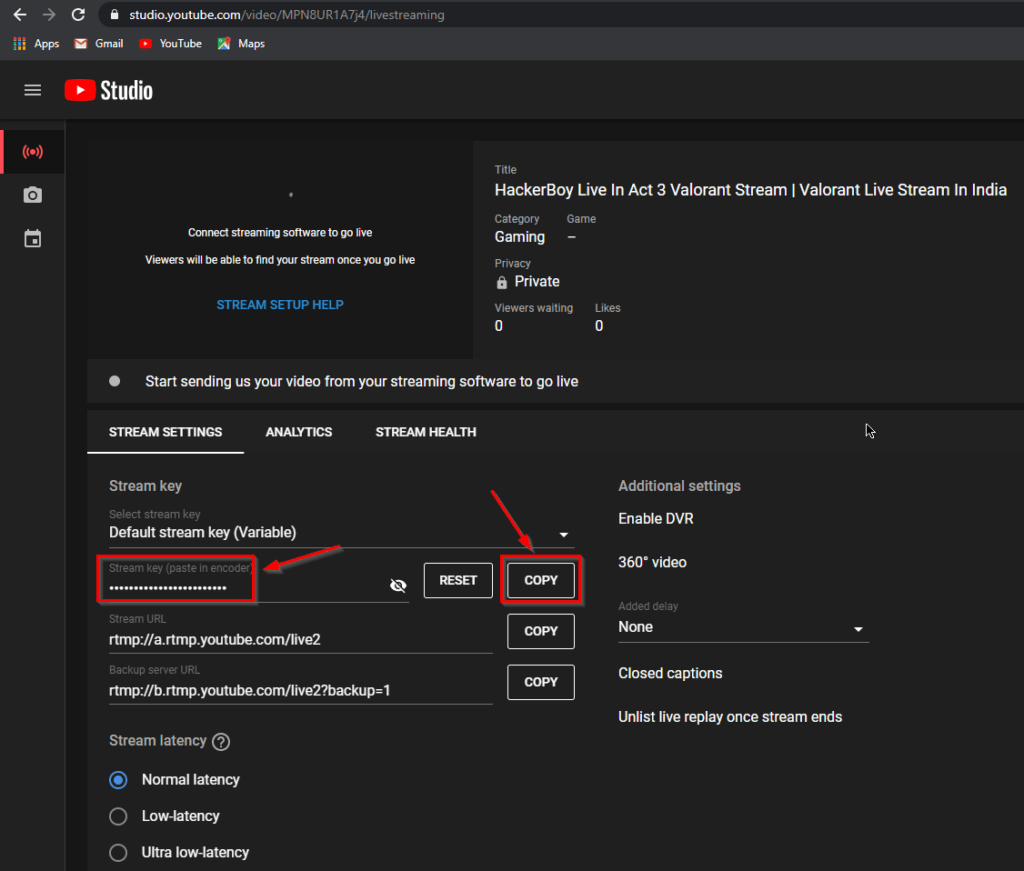Click the Enable DVR setting
Viewport: 1024px width, 871px height.
[656, 519]
